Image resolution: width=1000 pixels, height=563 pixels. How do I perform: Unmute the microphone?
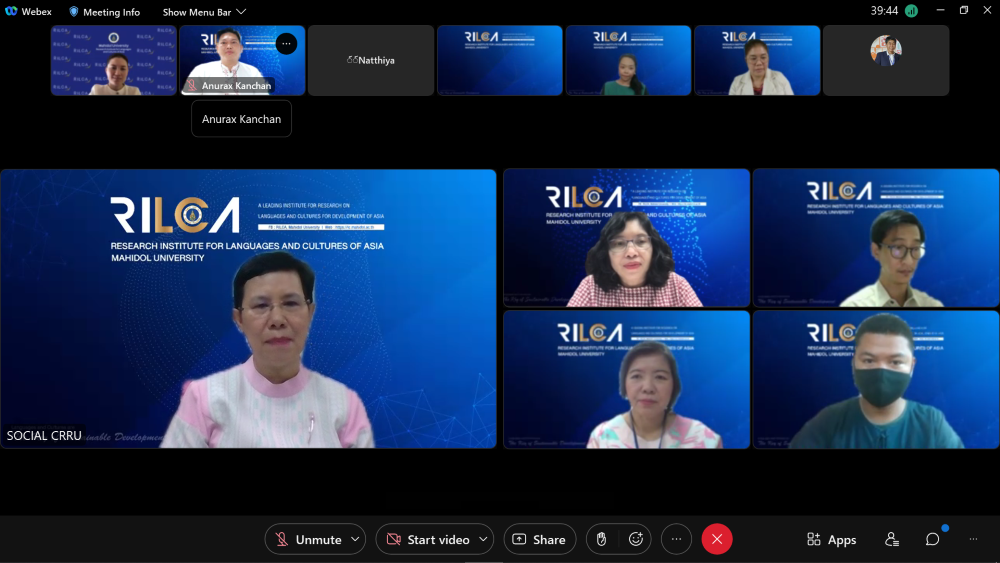click(x=309, y=539)
